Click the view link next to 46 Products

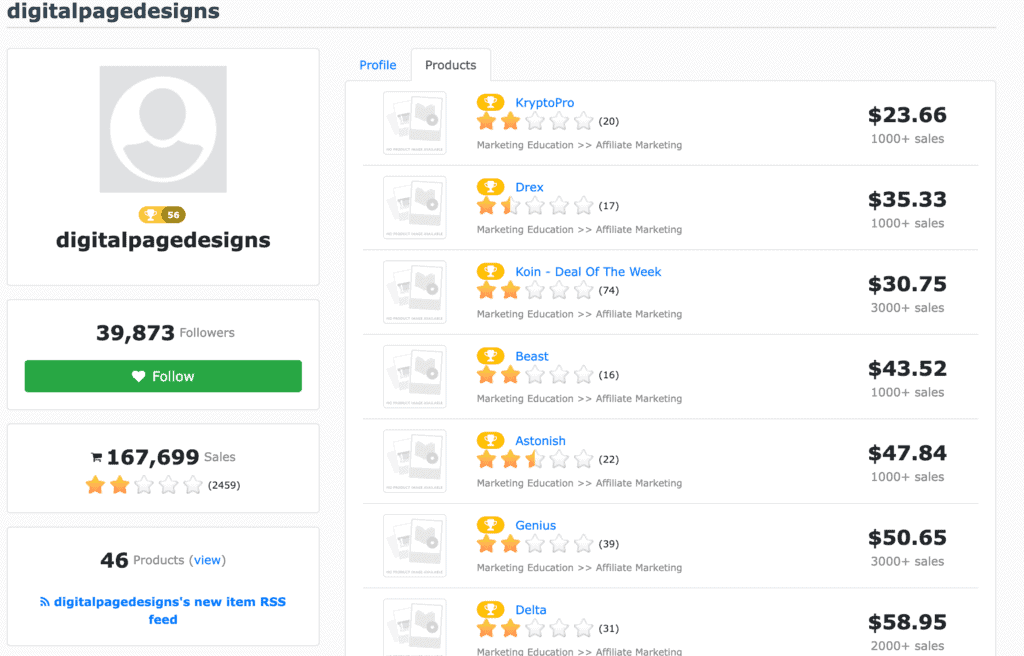tap(207, 560)
